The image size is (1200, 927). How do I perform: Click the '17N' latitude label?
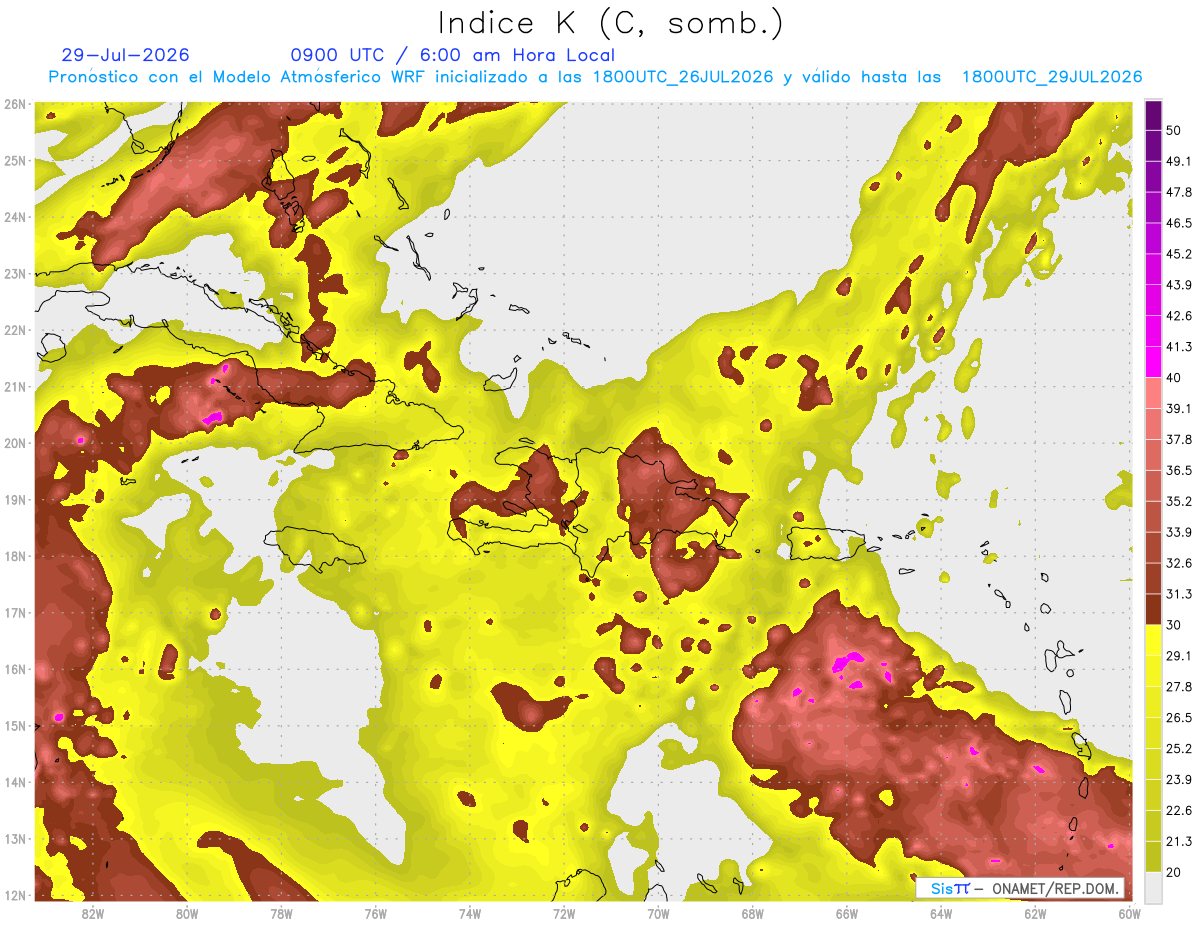pyautogui.click(x=15, y=613)
